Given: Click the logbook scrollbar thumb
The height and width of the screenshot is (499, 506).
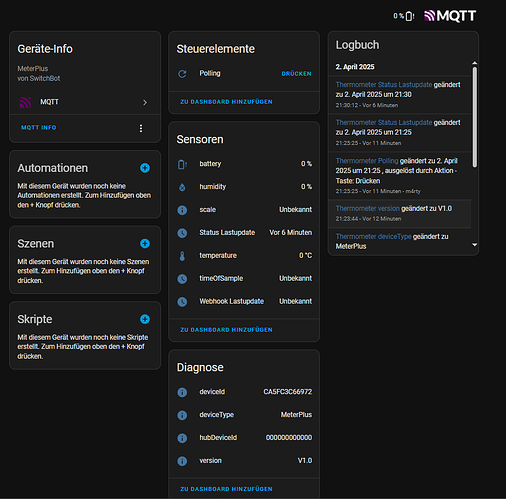Looking at the screenshot, I should pyautogui.click(x=475, y=117).
